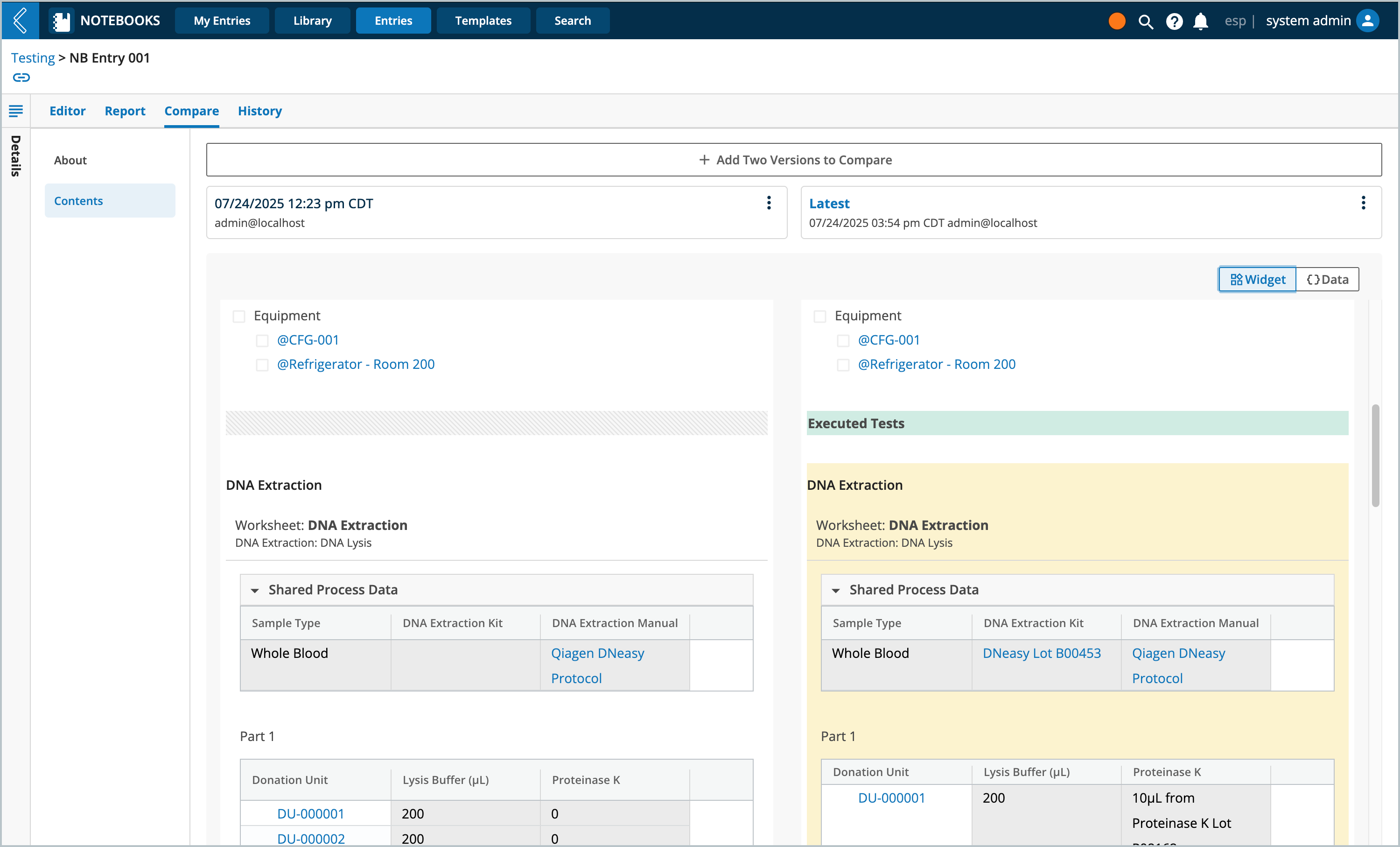This screenshot has width=1400, height=847.
Task: Toggle the outline lines icon beside Editor
Action: tap(16, 111)
